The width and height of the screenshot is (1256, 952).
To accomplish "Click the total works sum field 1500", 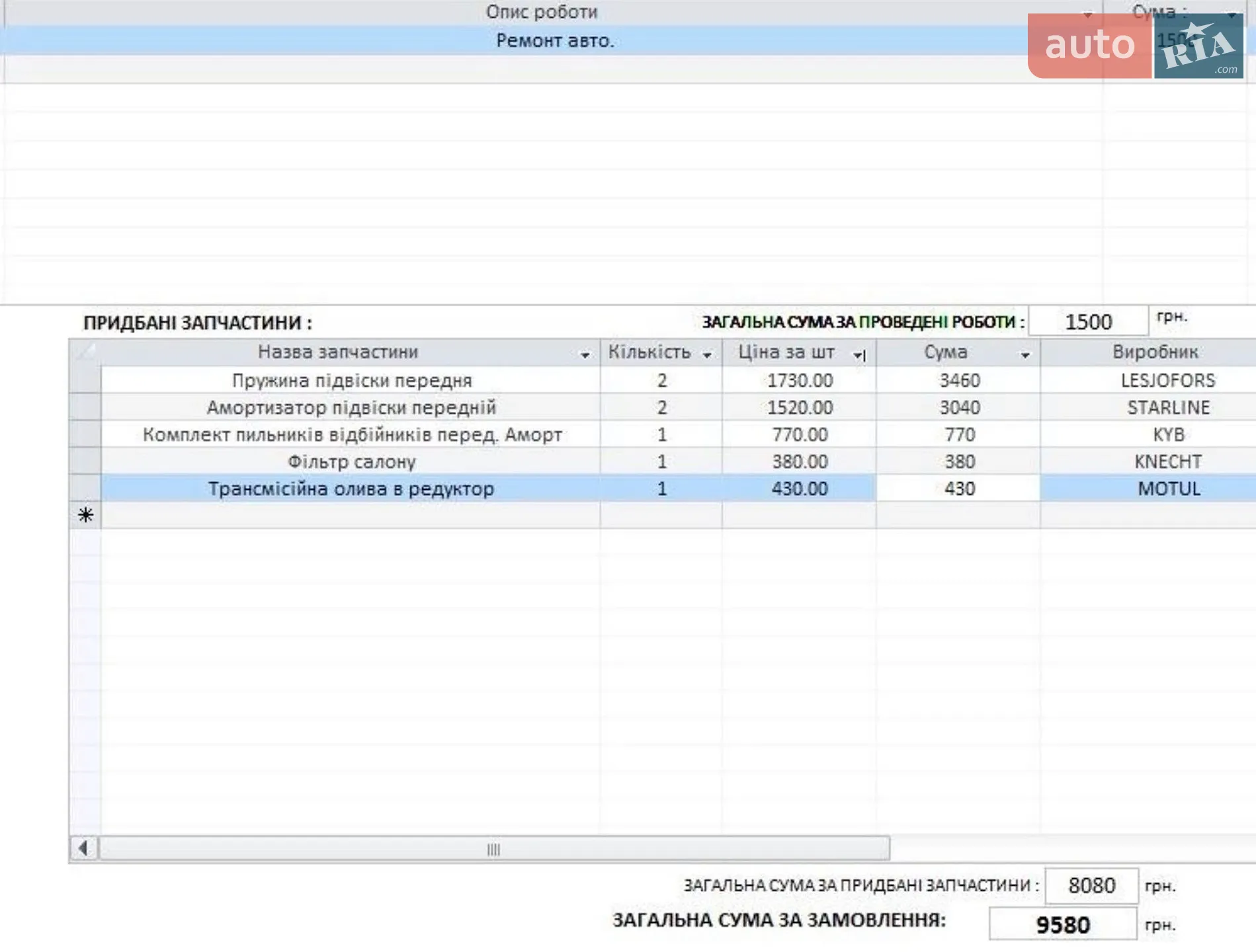I will coord(1088,321).
